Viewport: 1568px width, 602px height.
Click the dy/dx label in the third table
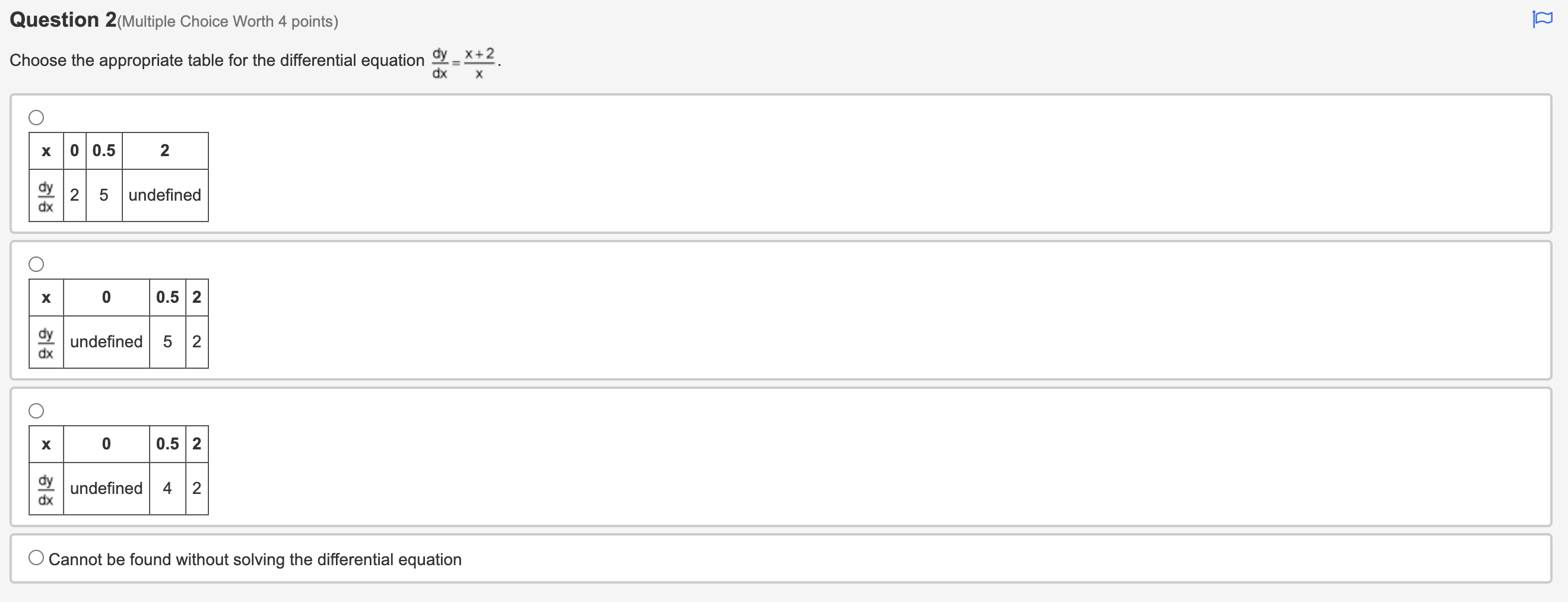[x=45, y=488]
